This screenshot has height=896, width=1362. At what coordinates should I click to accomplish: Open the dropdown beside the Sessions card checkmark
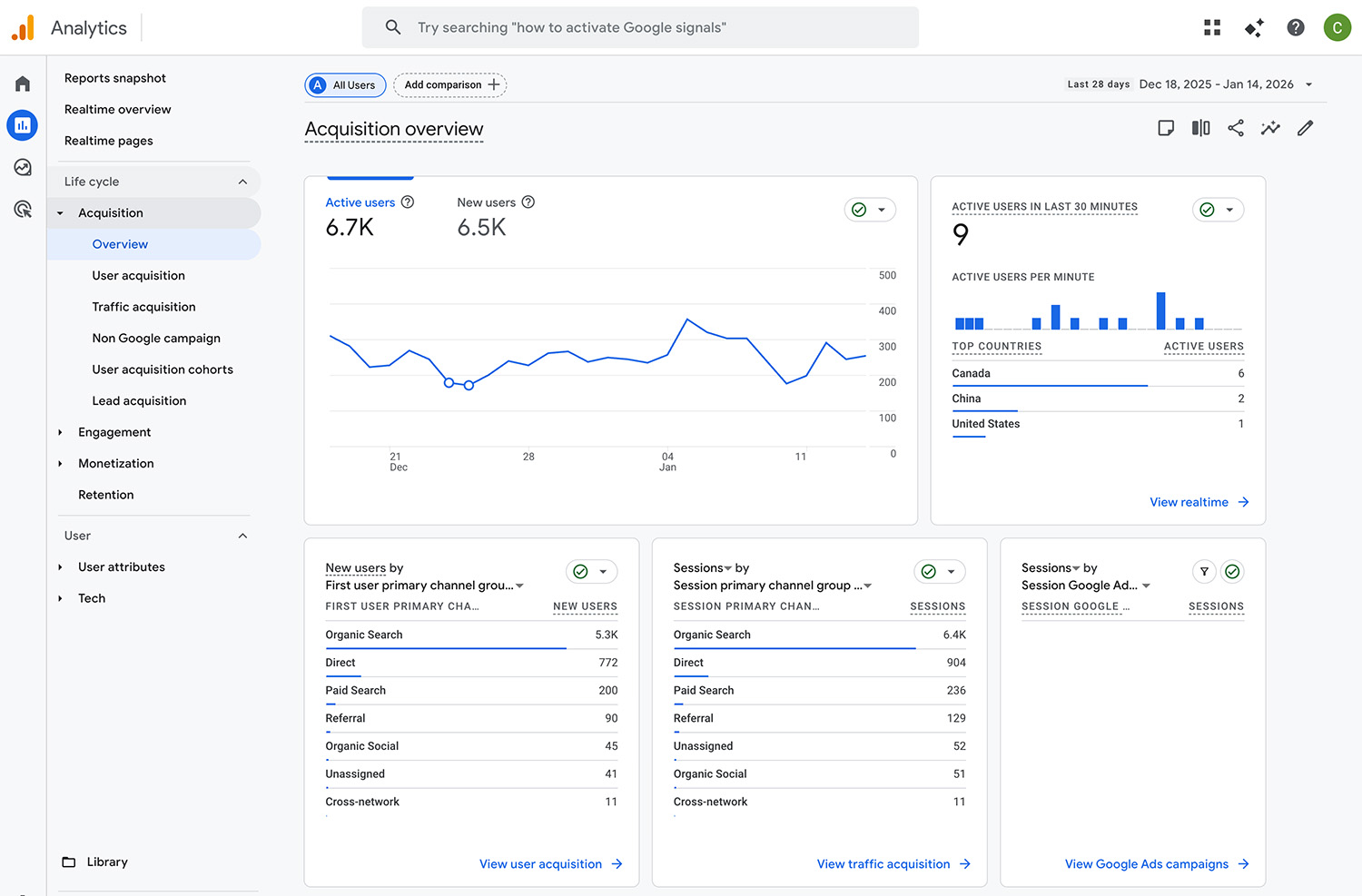click(950, 572)
